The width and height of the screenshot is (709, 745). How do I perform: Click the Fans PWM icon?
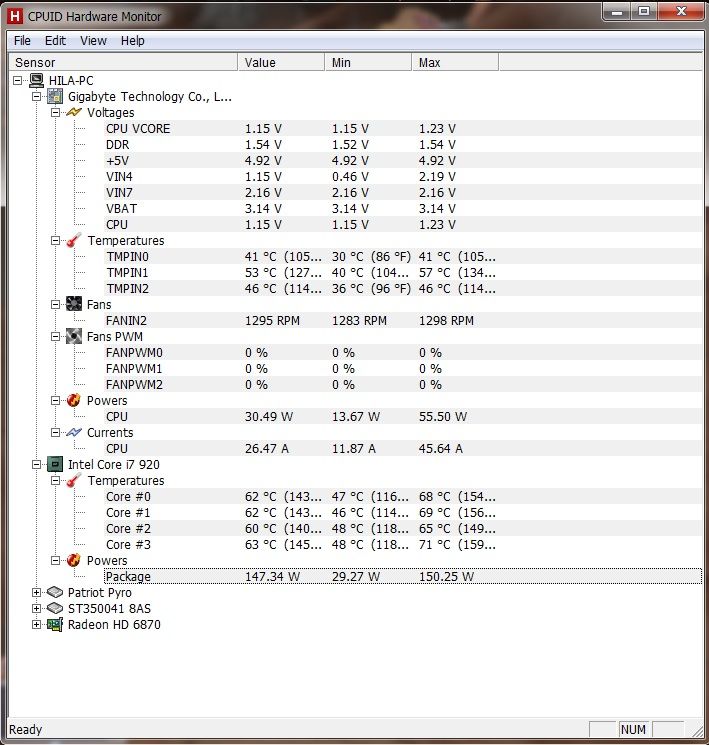click(x=74, y=336)
